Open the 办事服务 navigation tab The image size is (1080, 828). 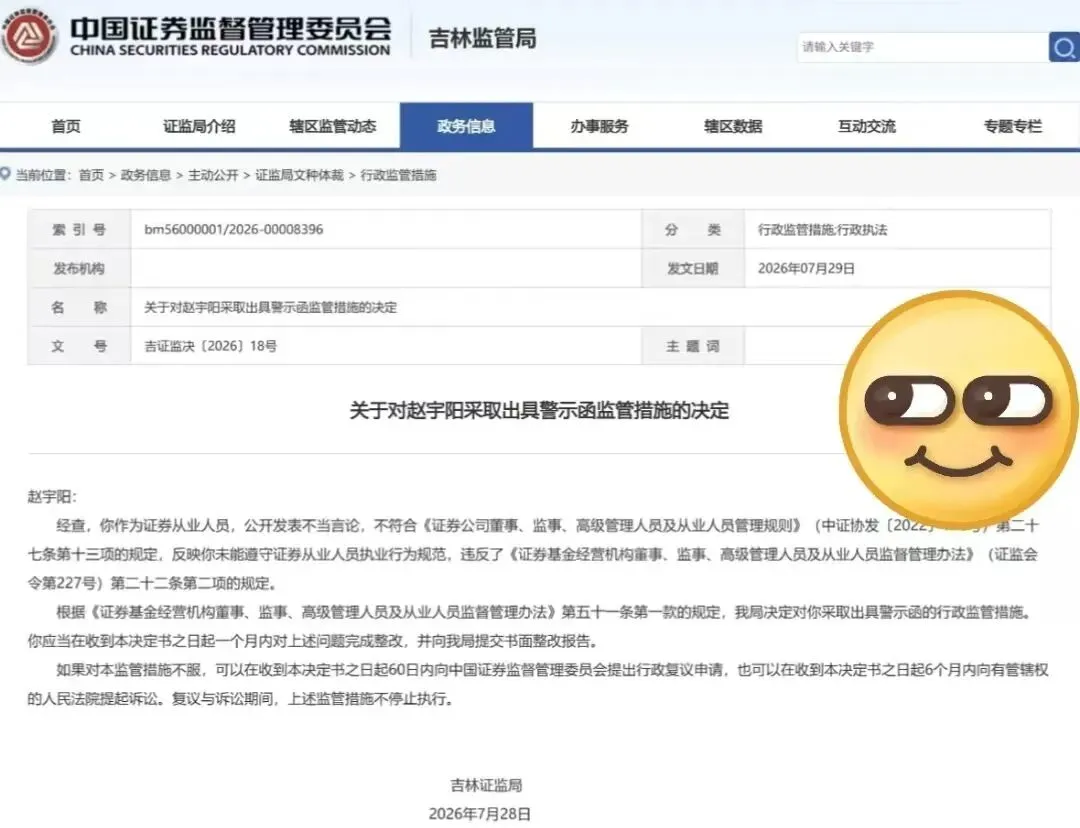[x=599, y=126]
